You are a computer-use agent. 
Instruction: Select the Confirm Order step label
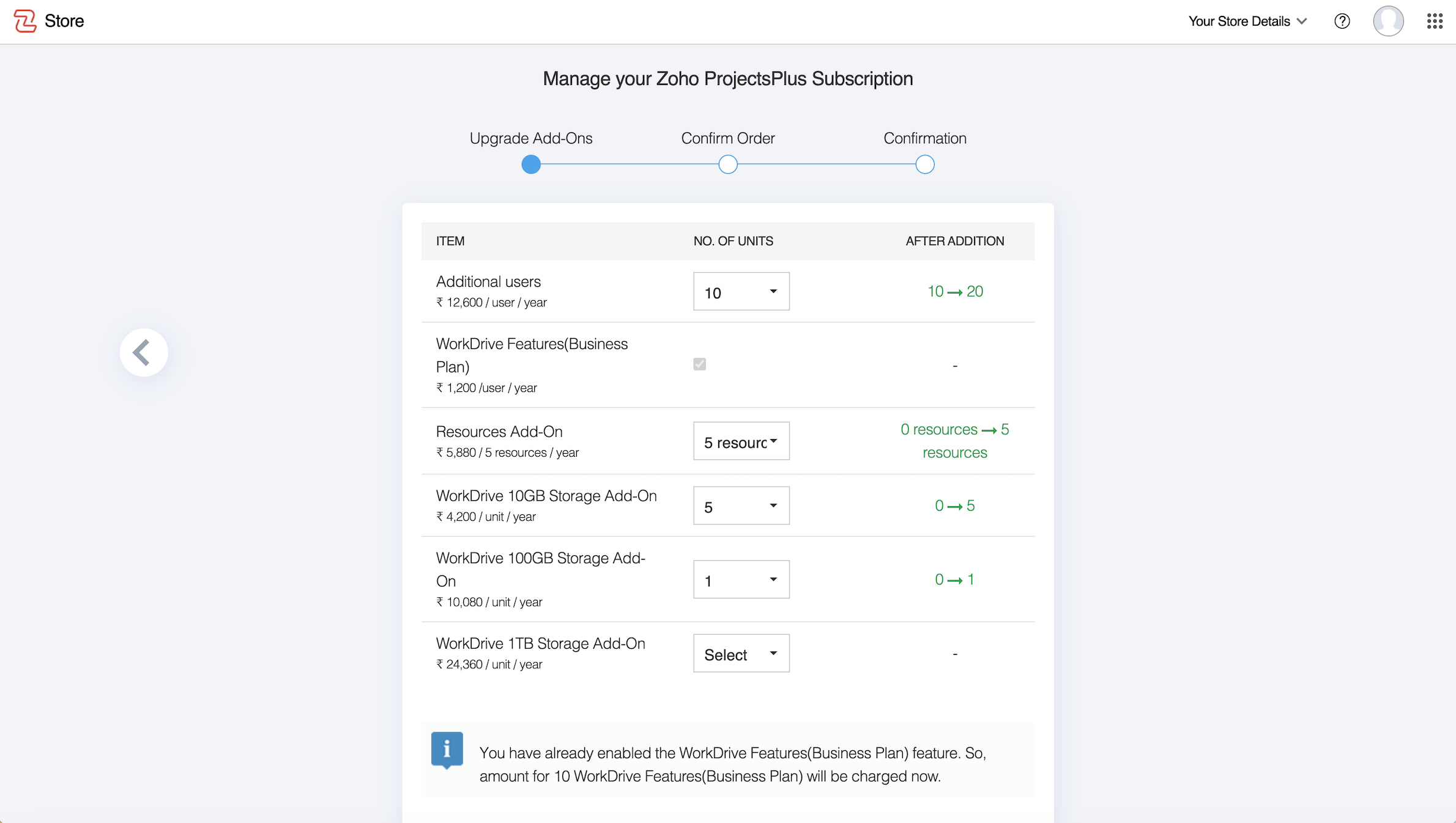click(x=728, y=138)
